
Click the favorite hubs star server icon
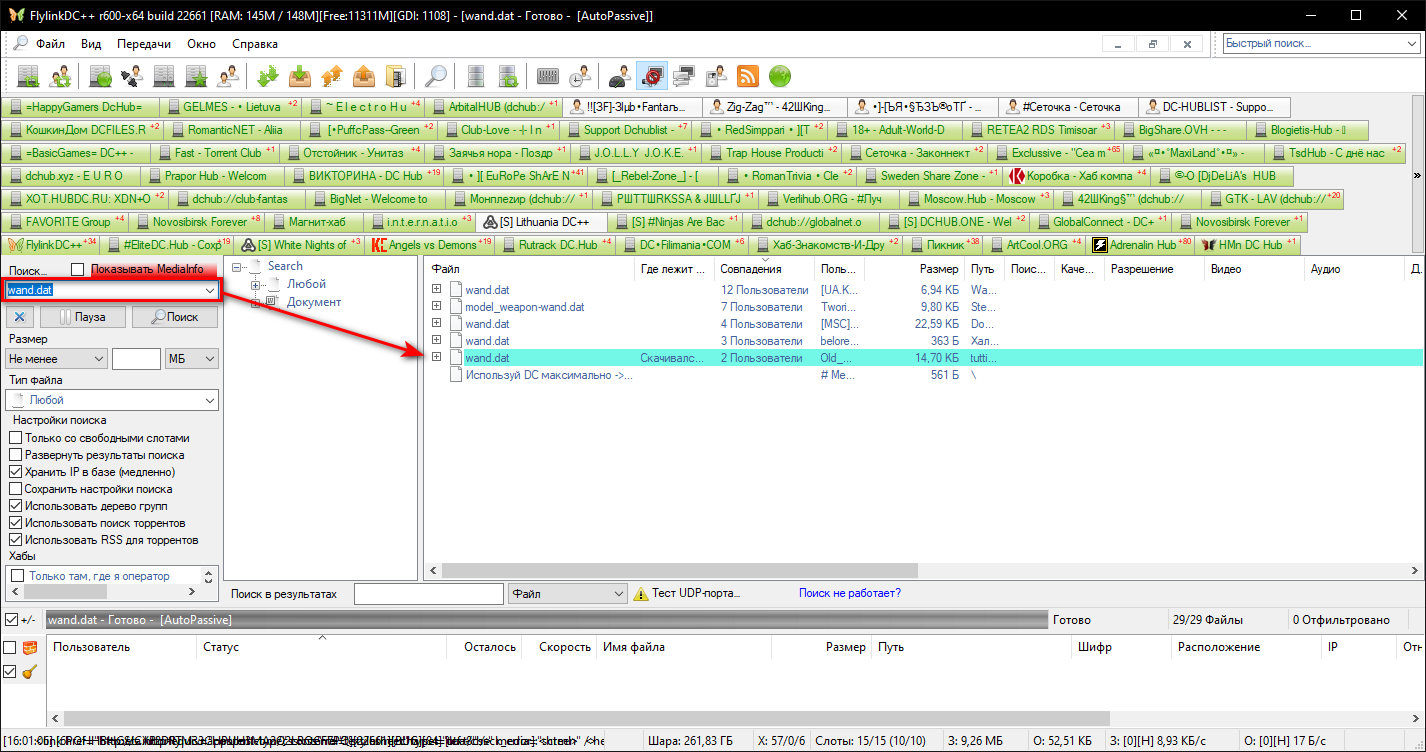click(x=197, y=76)
